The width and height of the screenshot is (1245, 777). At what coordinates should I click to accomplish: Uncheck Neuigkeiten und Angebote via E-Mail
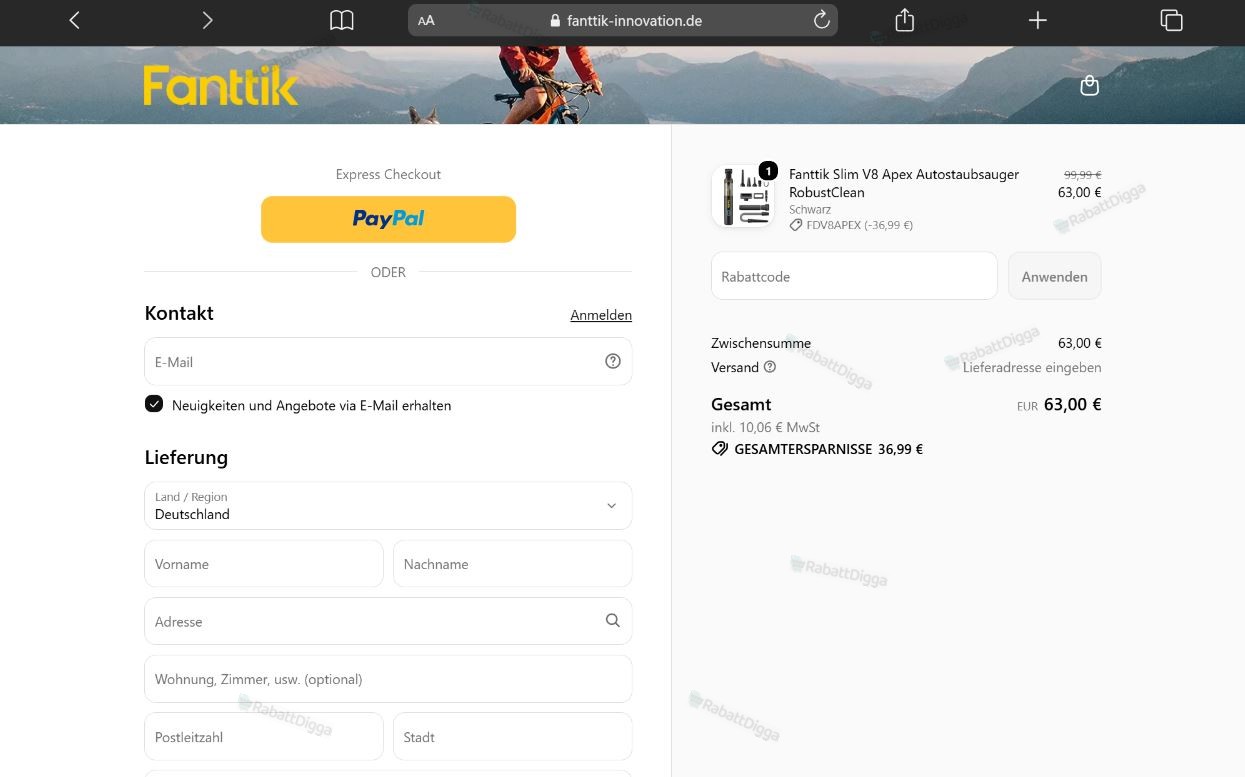click(x=154, y=404)
